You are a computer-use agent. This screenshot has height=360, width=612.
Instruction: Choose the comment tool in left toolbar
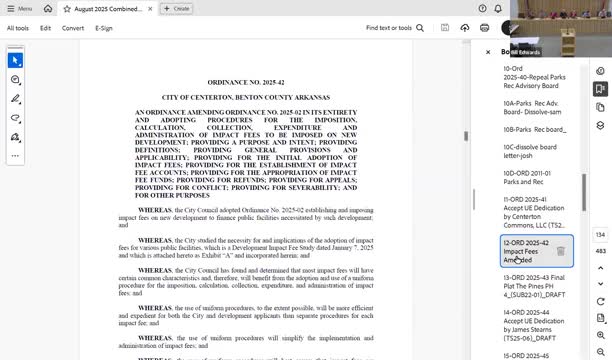[15, 80]
